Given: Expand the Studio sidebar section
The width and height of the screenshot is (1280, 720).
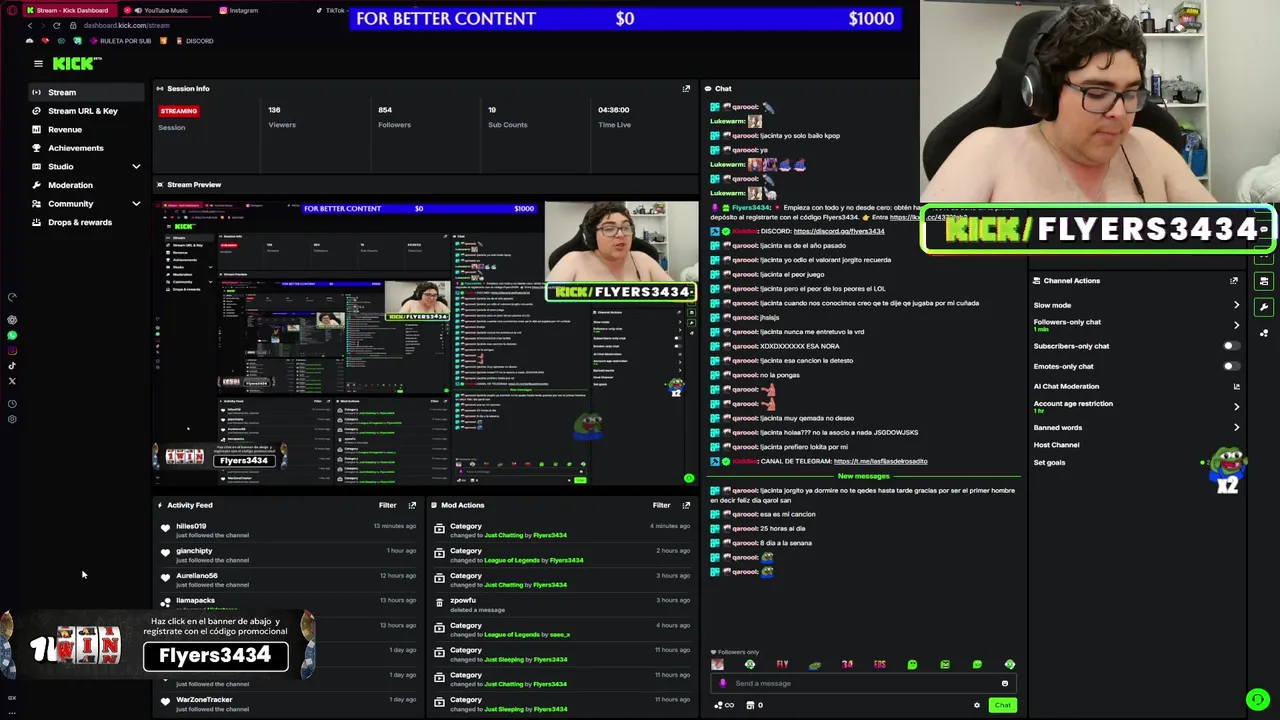Looking at the screenshot, I should pos(136,166).
